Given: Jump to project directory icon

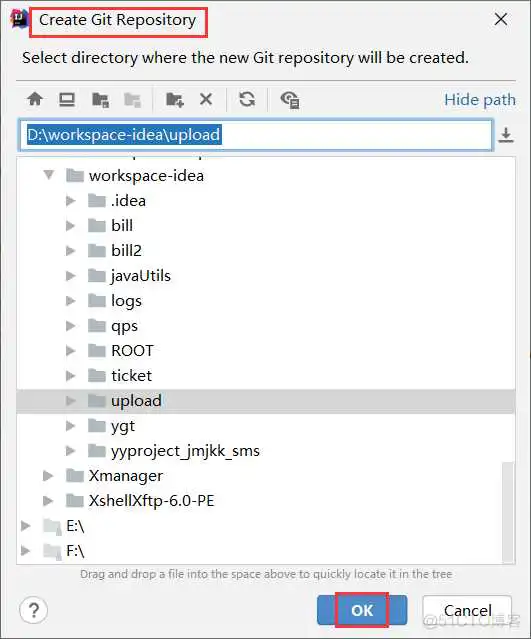Looking at the screenshot, I should 100,100.
